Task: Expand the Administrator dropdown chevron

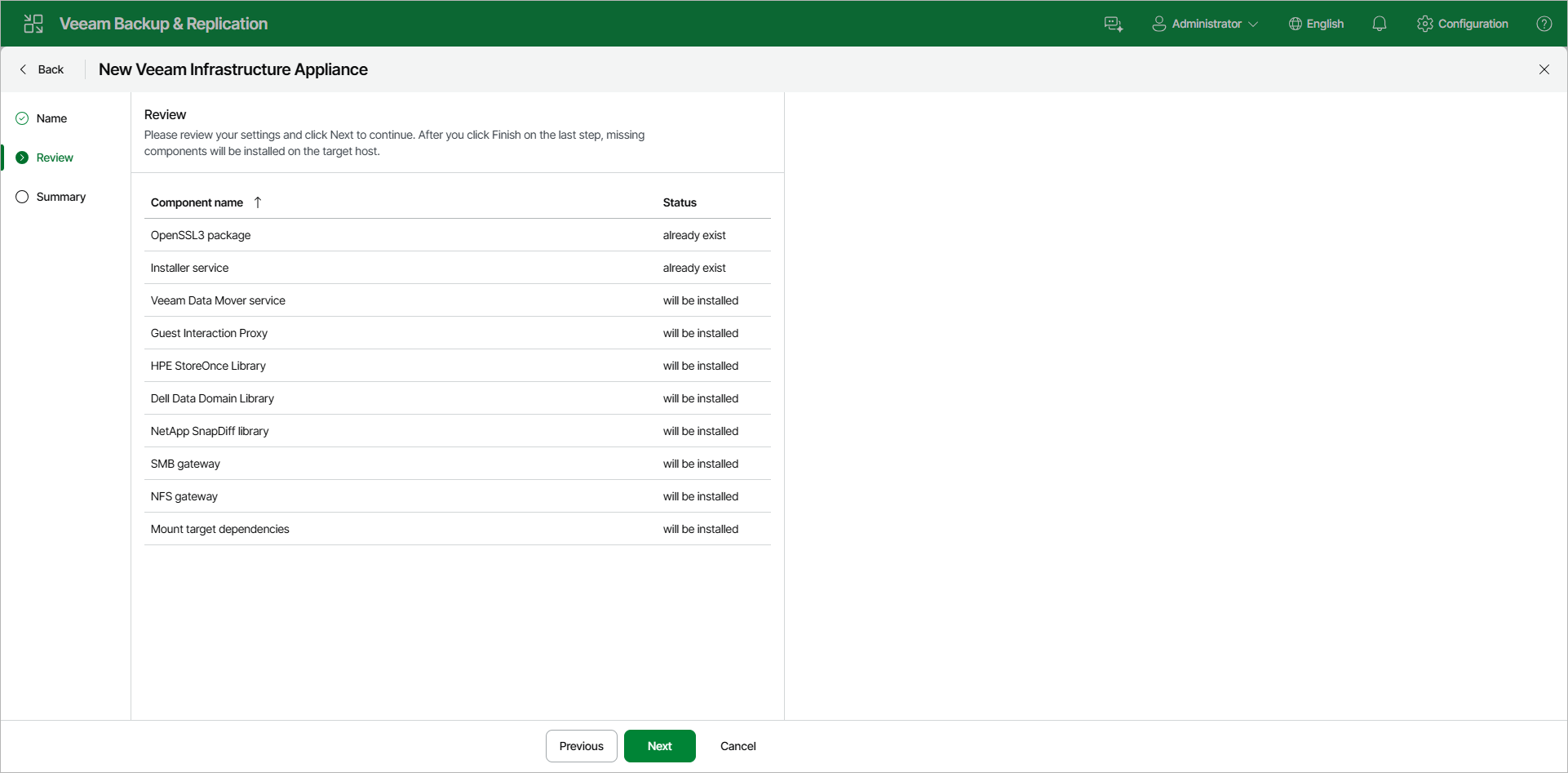Action: (1253, 24)
